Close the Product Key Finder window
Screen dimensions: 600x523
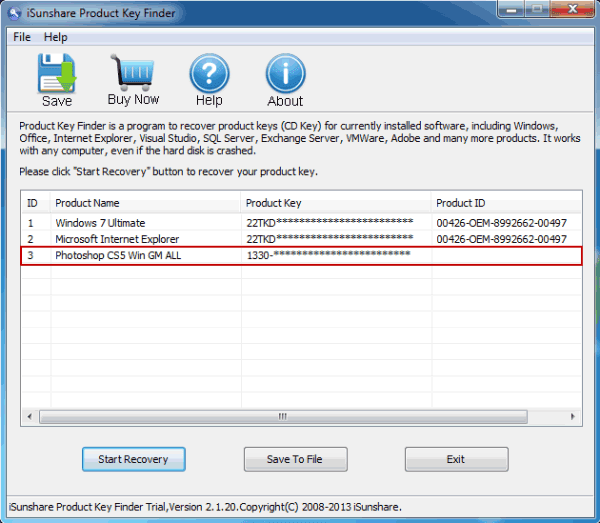pyautogui.click(x=572, y=9)
